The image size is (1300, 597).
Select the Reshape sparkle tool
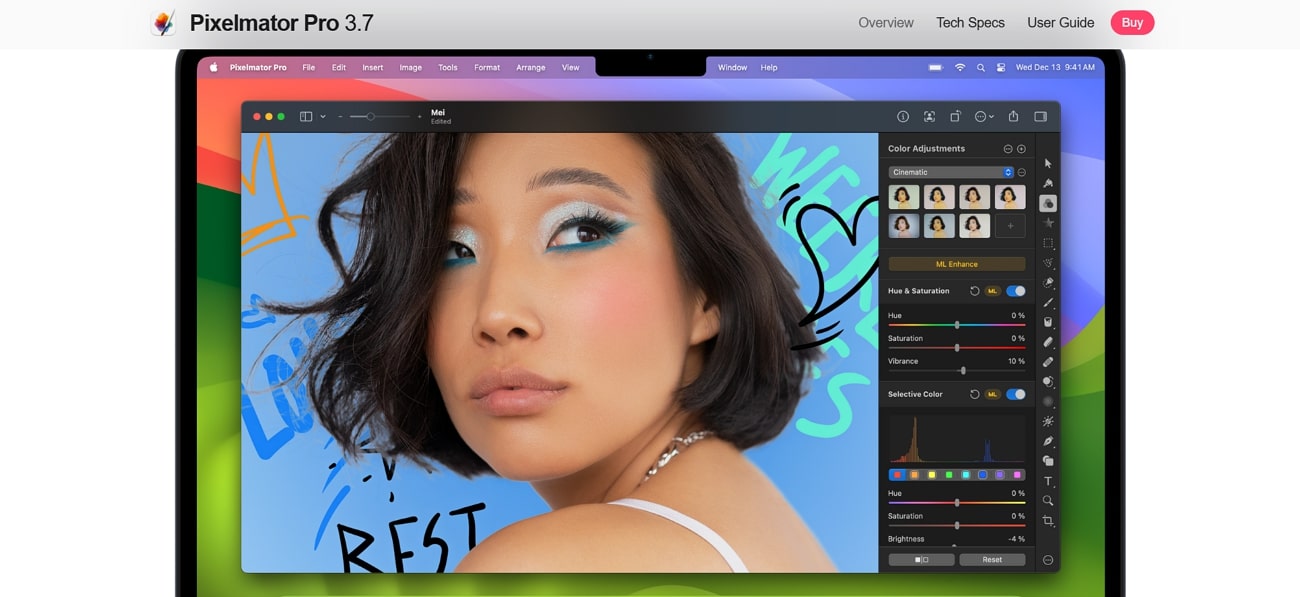pos(1048,421)
